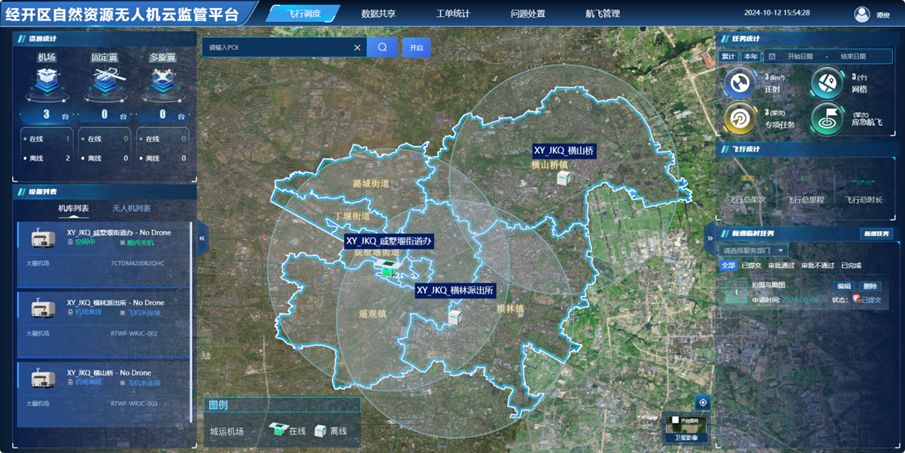The width and height of the screenshot is (905, 453).
Task: Click the offline dock marker at 横山桥
Action: pos(563,178)
